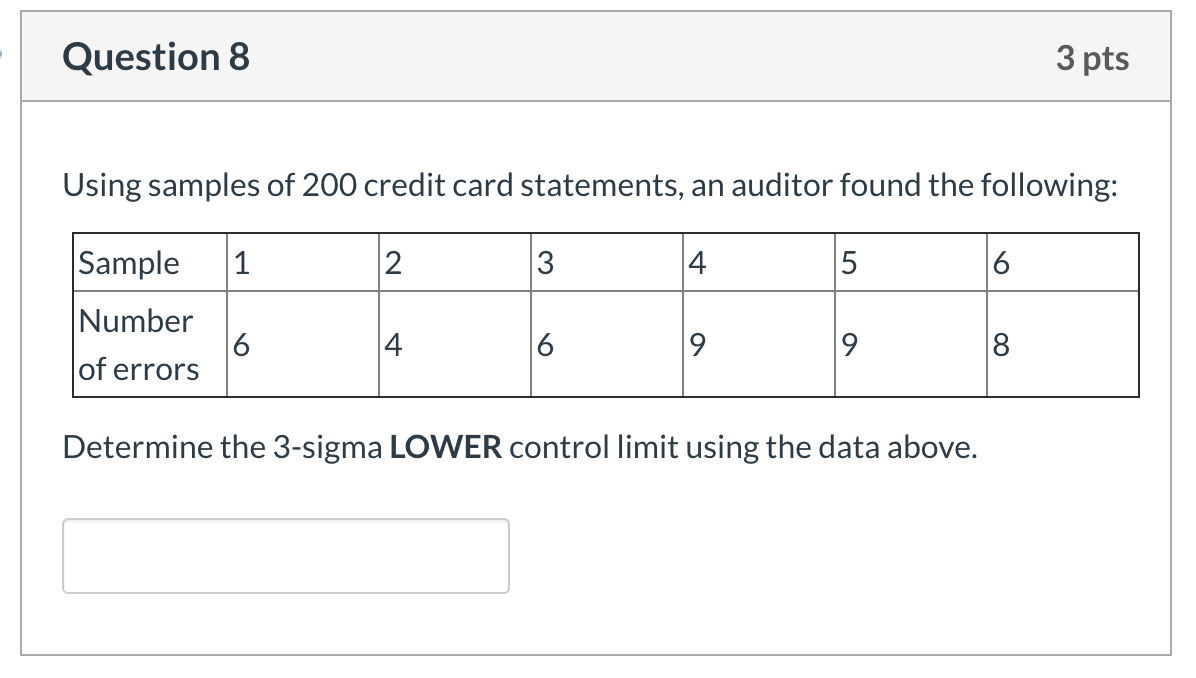Click the error value 9 under sample 4
1196x678 pixels.
[698, 343]
